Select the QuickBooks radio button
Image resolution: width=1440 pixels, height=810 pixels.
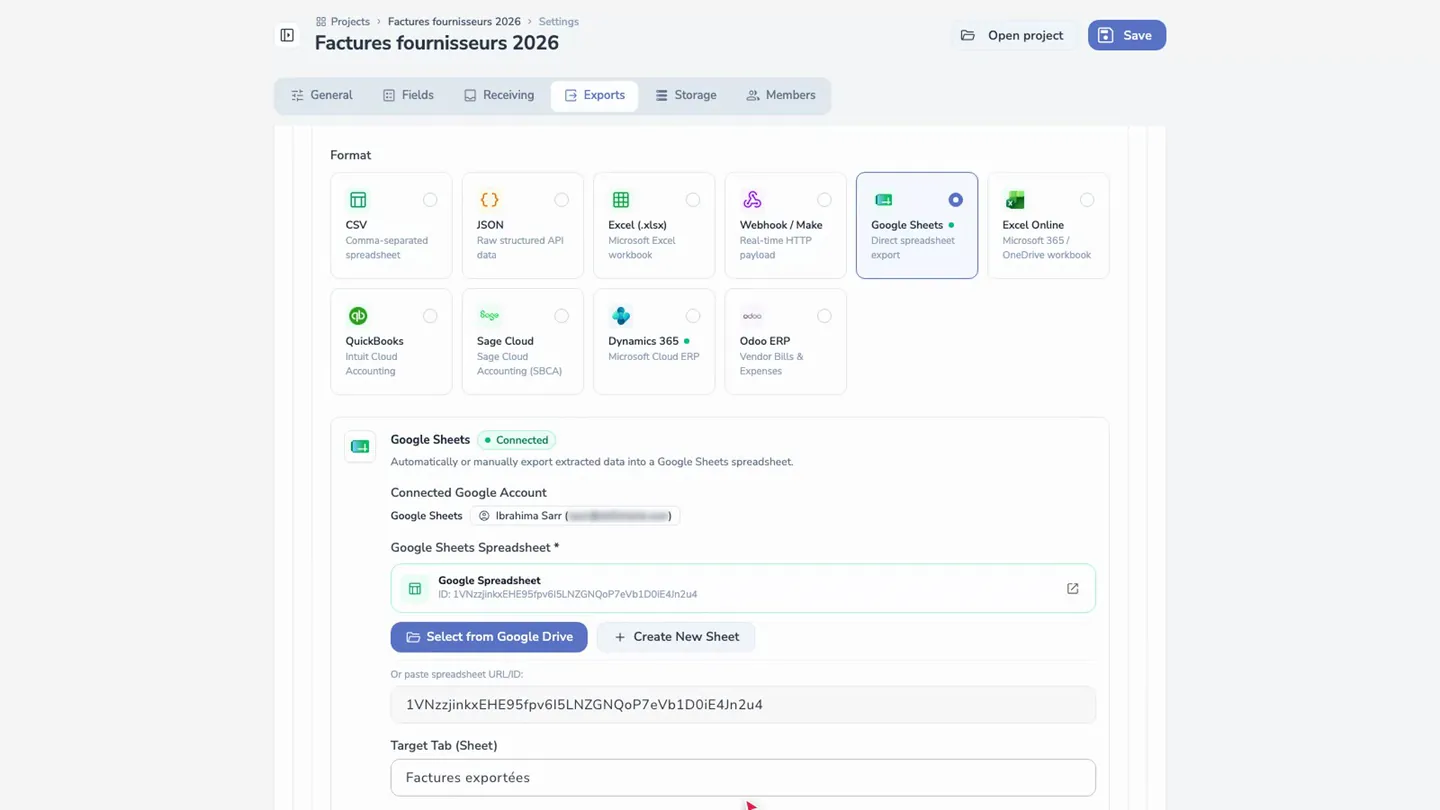tap(430, 316)
